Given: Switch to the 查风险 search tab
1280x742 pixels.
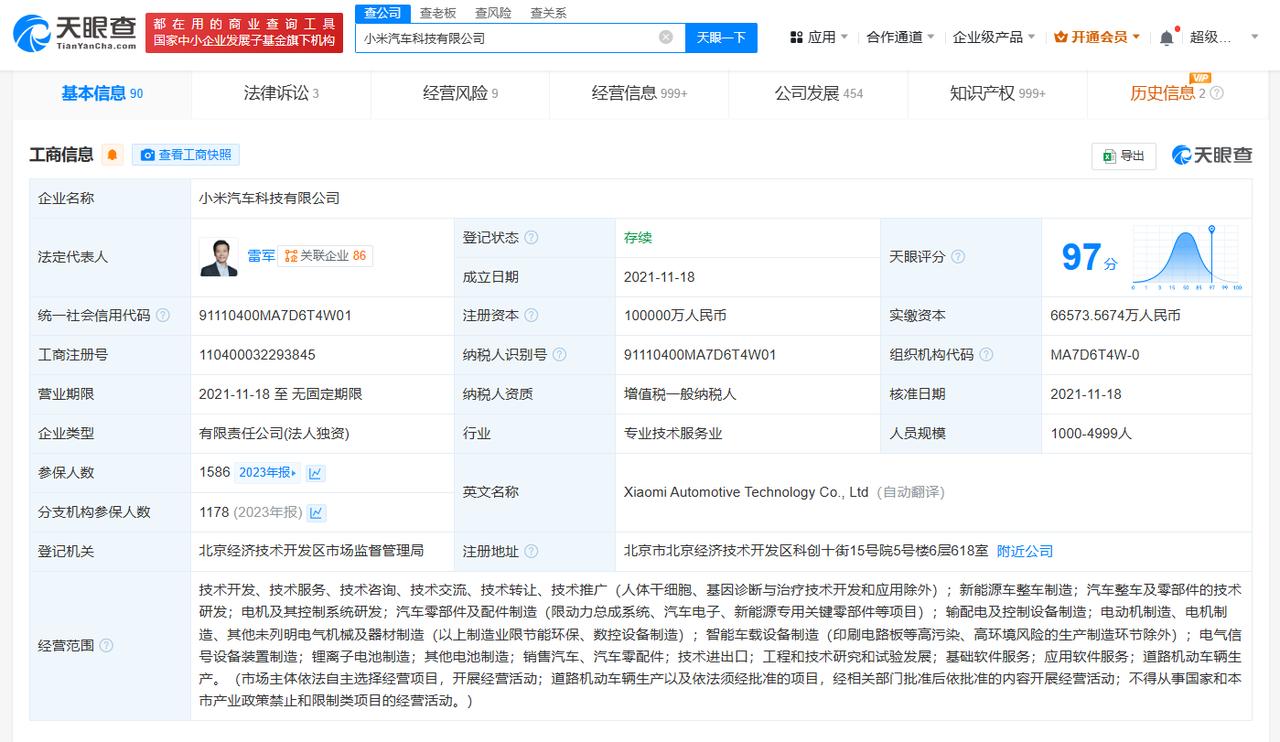Looking at the screenshot, I should (x=493, y=13).
